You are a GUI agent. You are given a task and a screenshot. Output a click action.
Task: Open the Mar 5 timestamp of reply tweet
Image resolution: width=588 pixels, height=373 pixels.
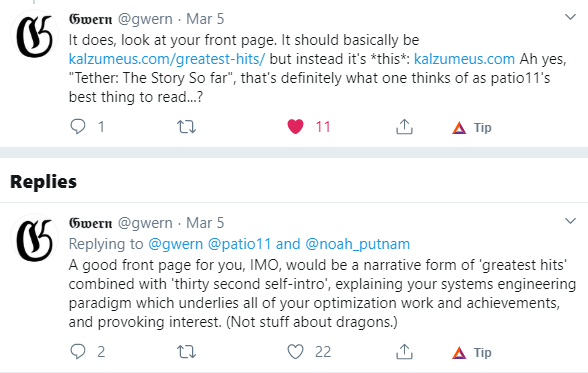[205, 223]
